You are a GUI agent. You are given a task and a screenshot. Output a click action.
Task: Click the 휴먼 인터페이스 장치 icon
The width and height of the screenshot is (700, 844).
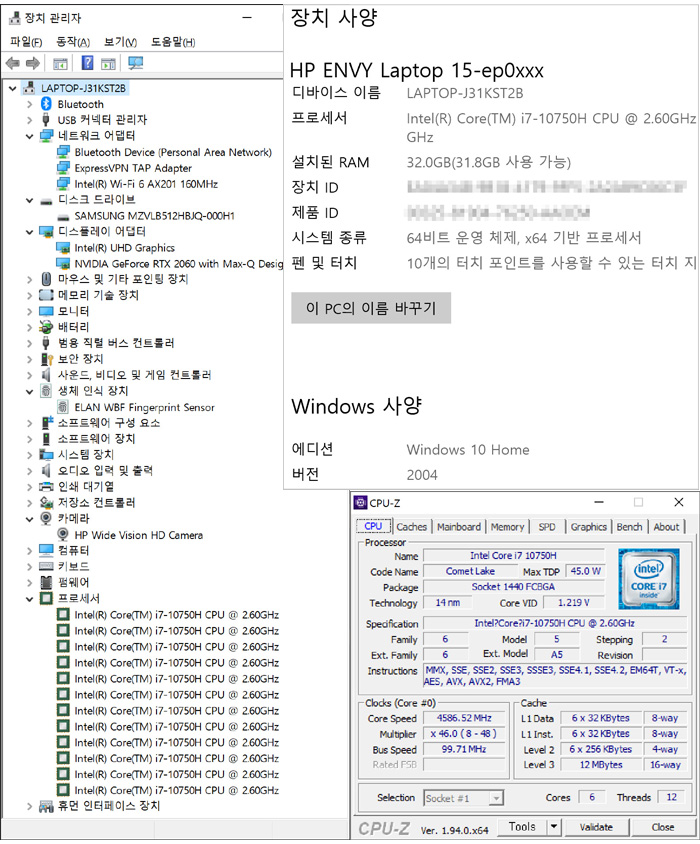pos(46,806)
